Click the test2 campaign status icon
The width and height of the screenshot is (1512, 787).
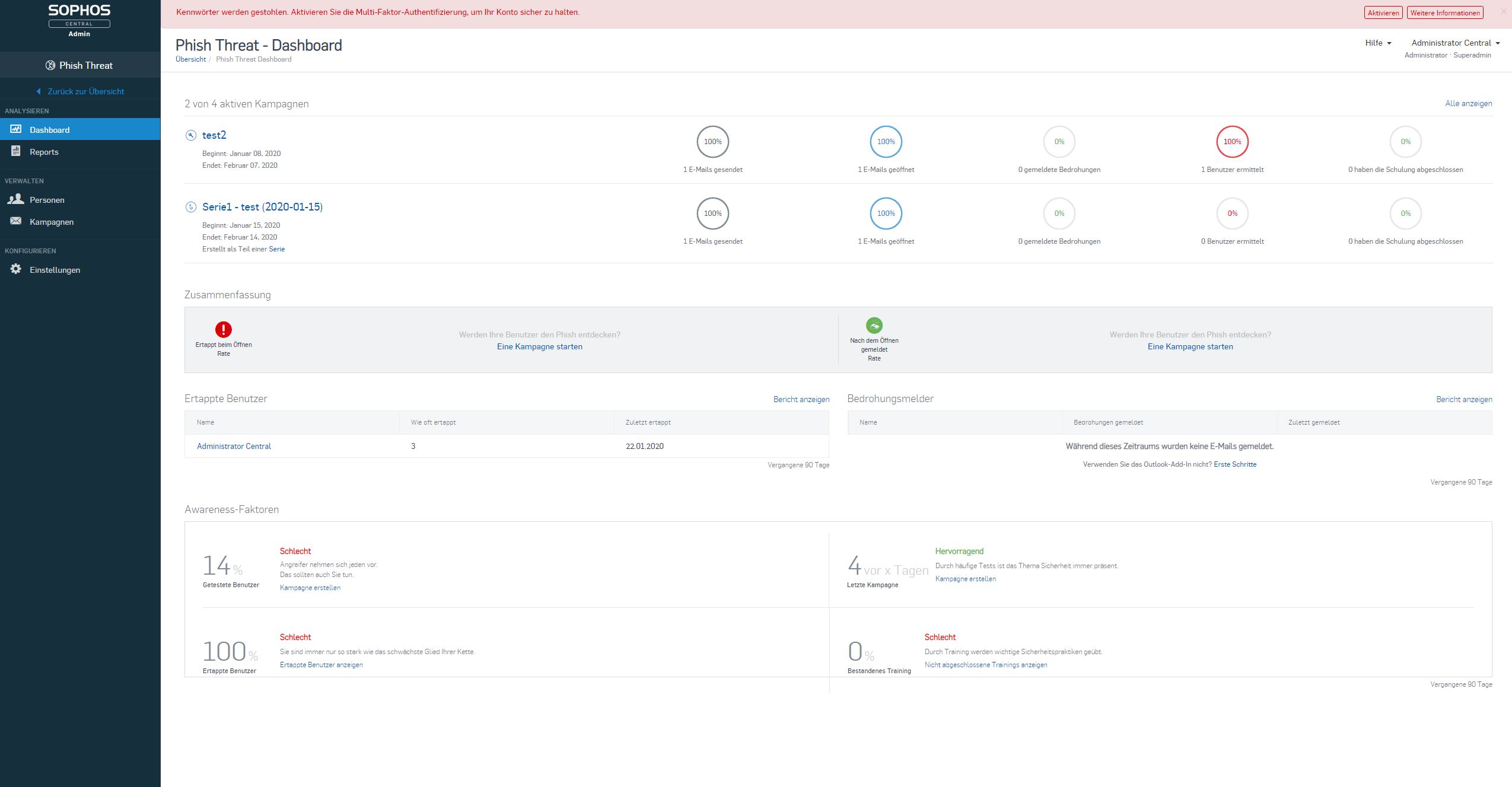[x=190, y=135]
